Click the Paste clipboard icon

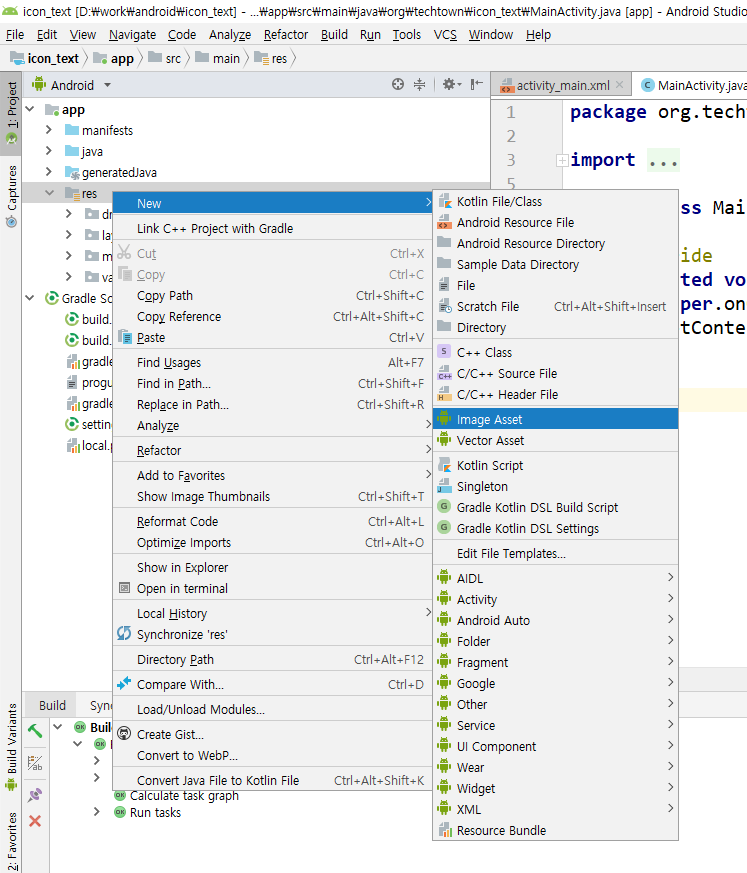[x=125, y=337]
